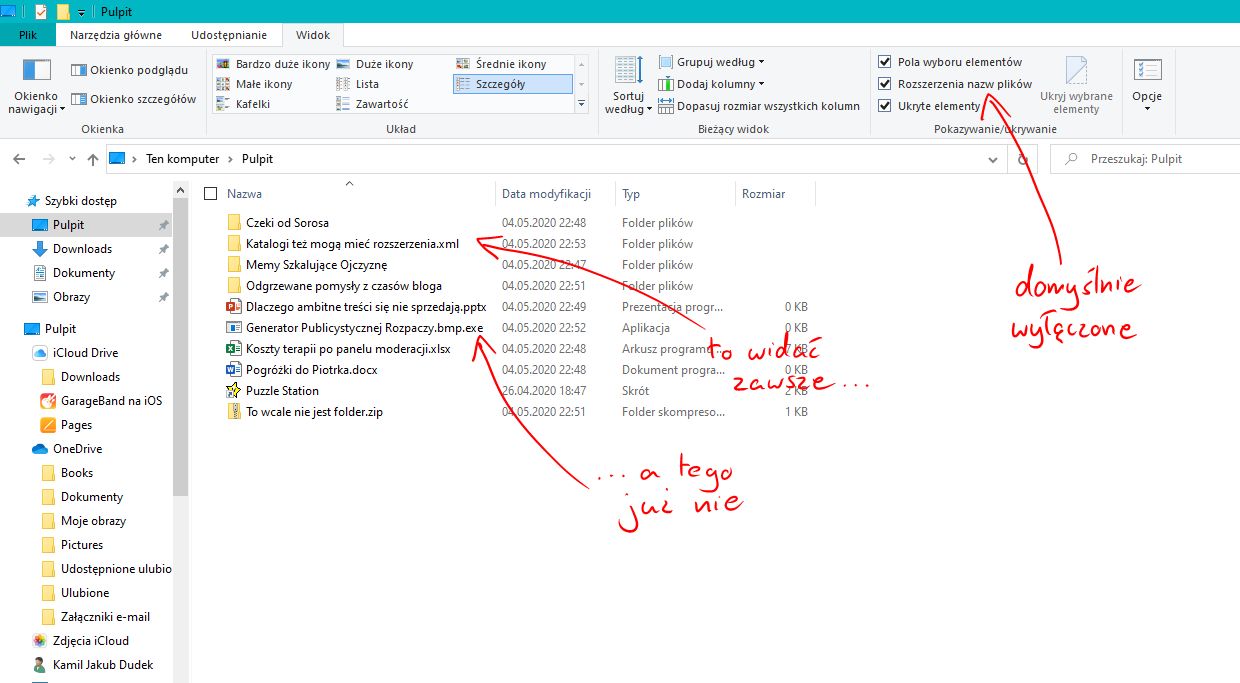Screen dimensions: 1240x683
Task: Toggle the select-all checkbox in header
Action: (x=210, y=194)
